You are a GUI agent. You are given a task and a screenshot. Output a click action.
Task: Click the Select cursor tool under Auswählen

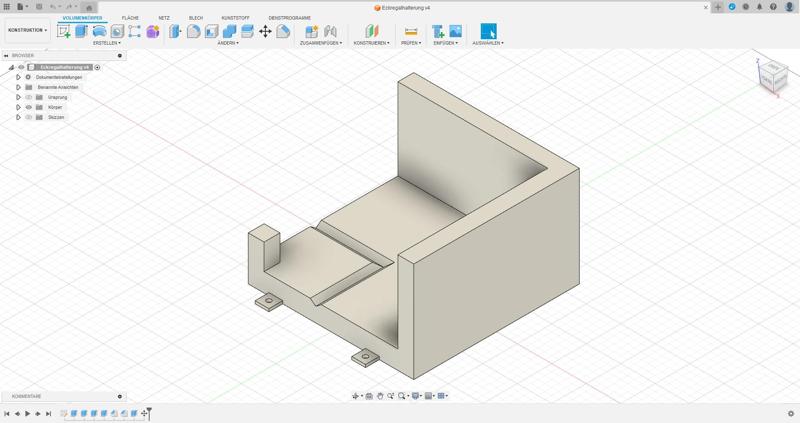488,31
